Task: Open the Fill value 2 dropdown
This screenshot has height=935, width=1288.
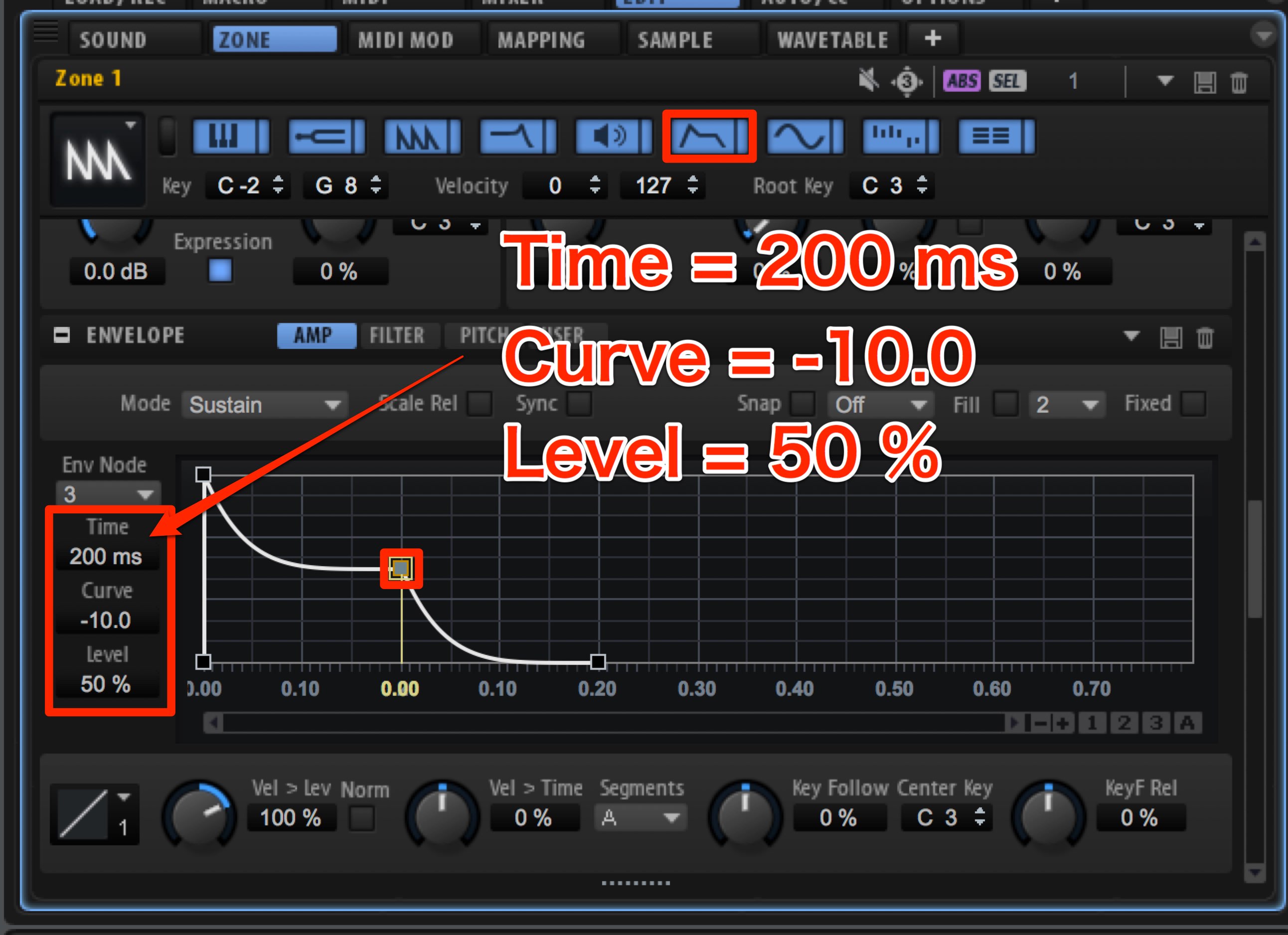Action: [x=1067, y=405]
